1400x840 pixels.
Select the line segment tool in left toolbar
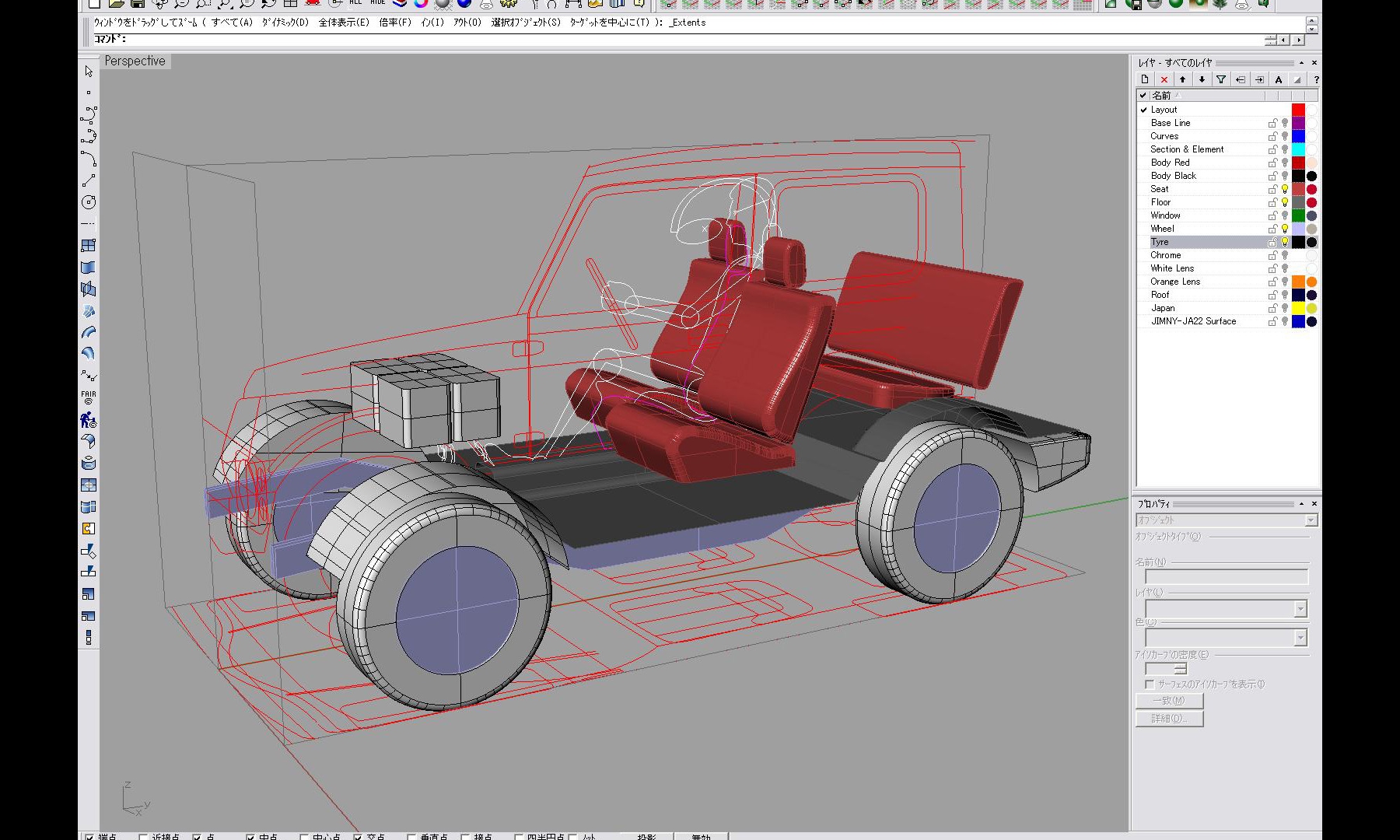(89, 180)
